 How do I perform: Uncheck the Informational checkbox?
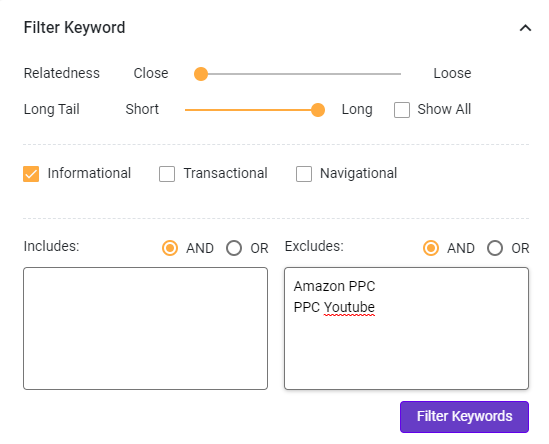31,174
